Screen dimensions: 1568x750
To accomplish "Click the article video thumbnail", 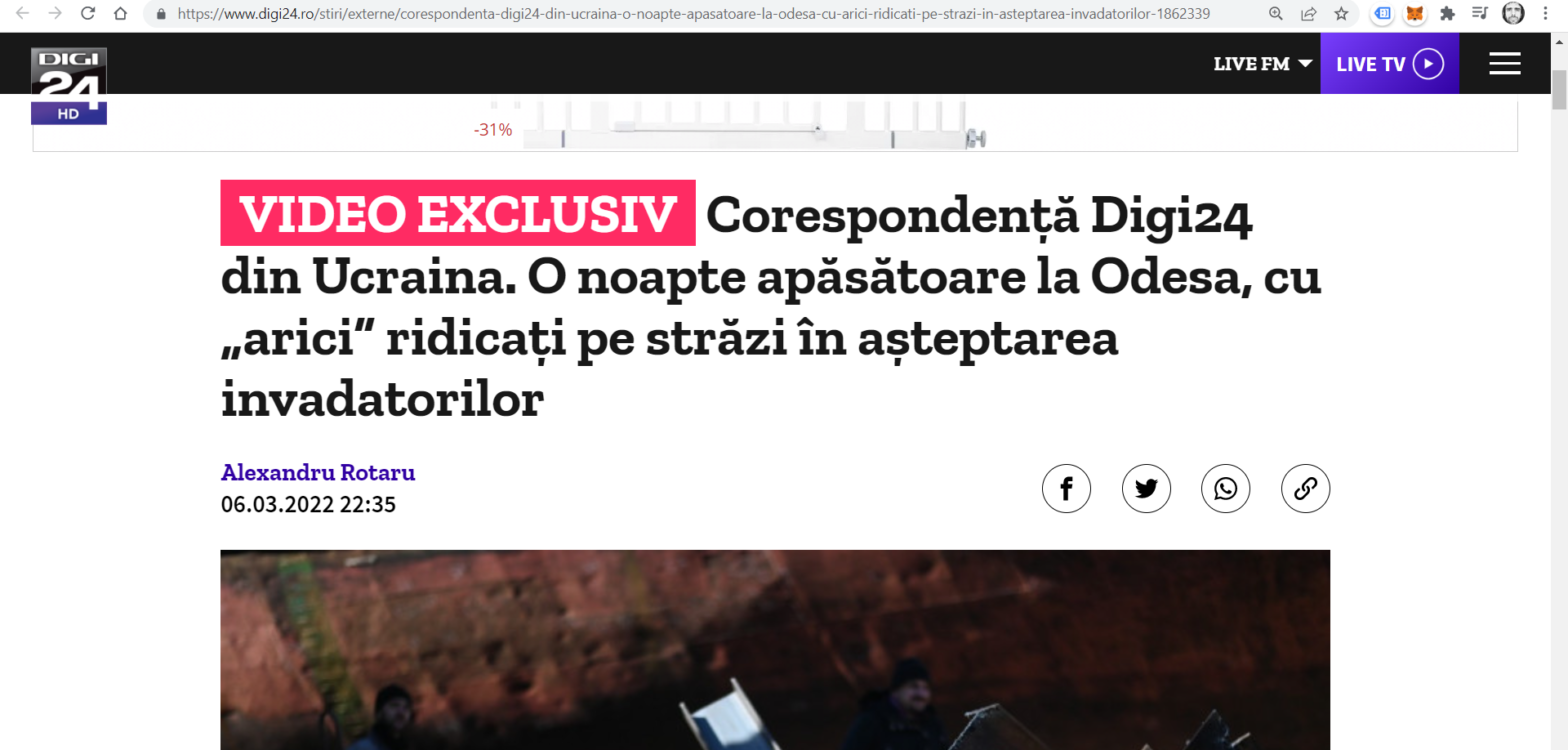I will pos(775,650).
